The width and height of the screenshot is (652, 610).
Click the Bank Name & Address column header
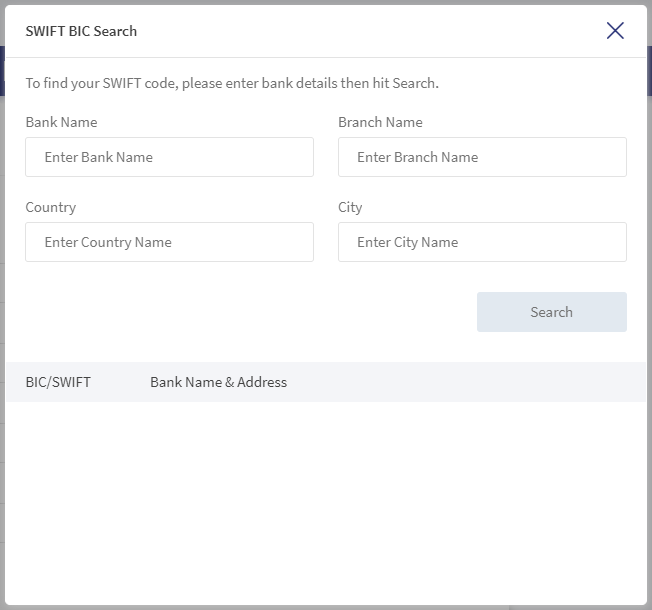pos(218,382)
